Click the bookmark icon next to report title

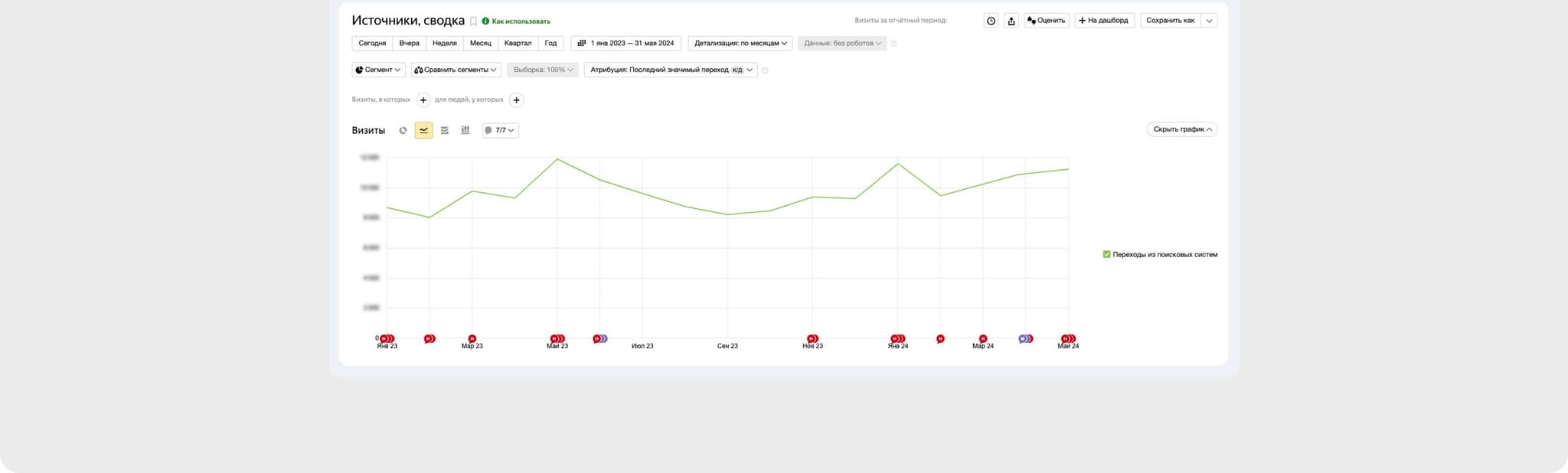pos(473,21)
